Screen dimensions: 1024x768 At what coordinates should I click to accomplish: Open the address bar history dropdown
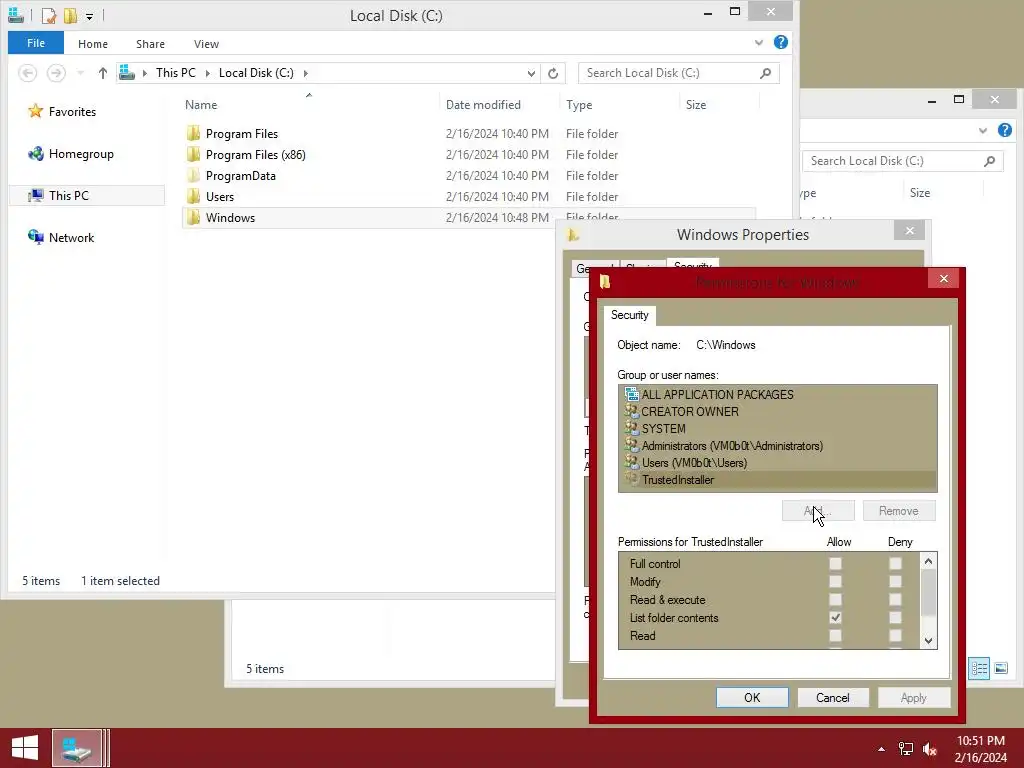[531, 73]
